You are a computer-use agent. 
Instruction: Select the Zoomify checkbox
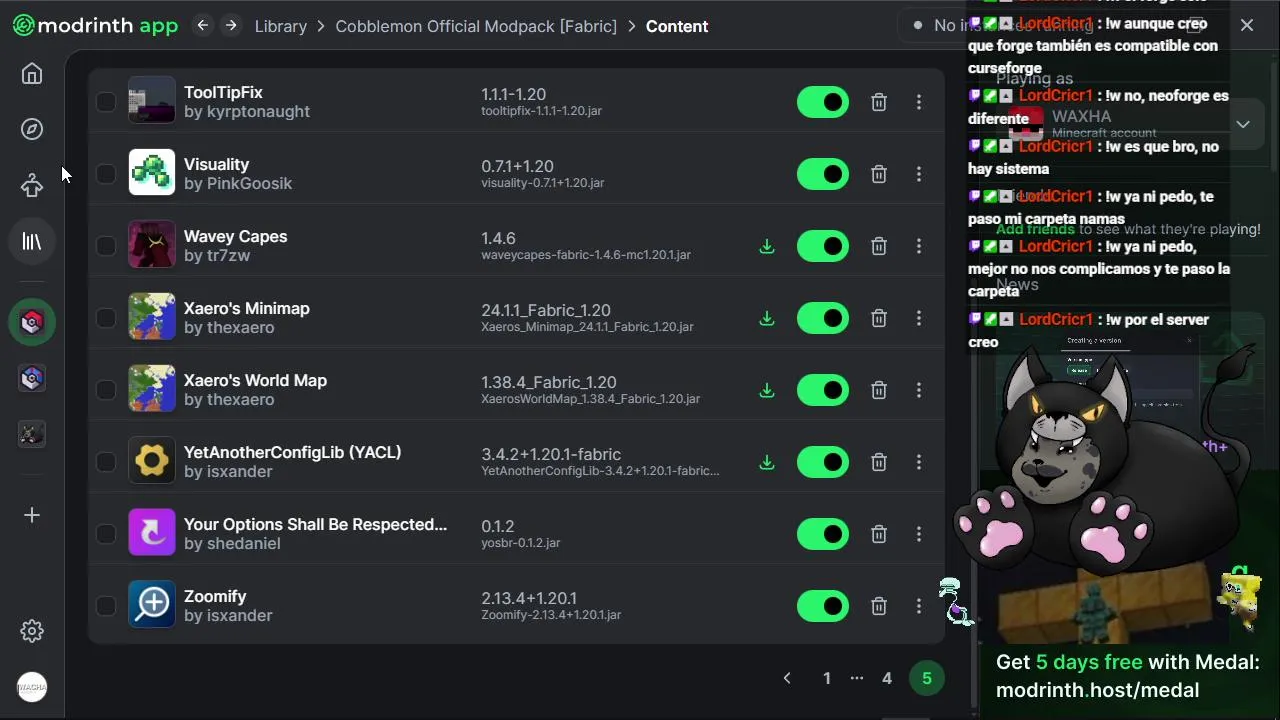pos(105,606)
